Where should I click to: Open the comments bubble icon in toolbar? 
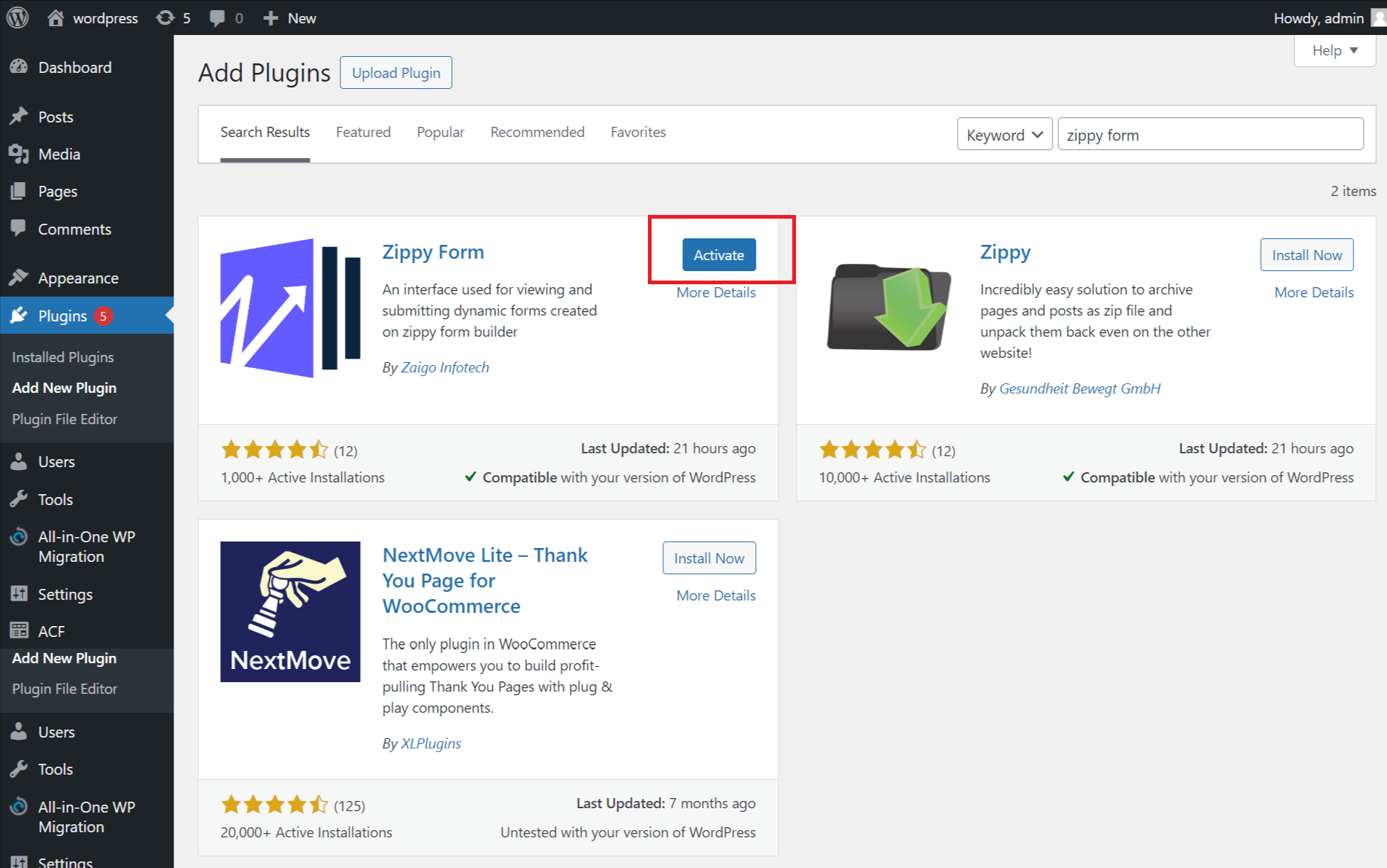[217, 17]
